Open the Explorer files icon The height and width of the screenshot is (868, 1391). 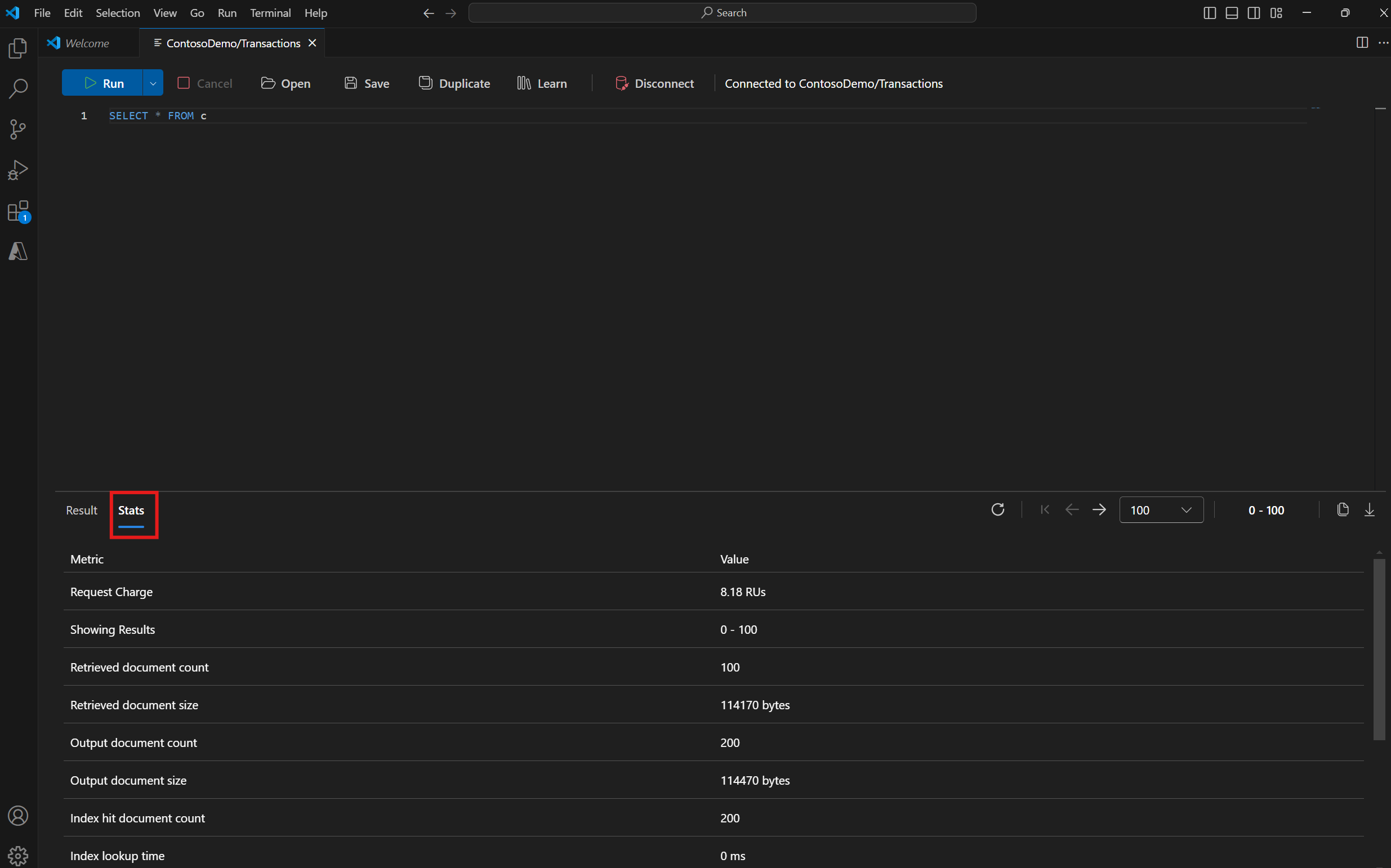[x=18, y=48]
